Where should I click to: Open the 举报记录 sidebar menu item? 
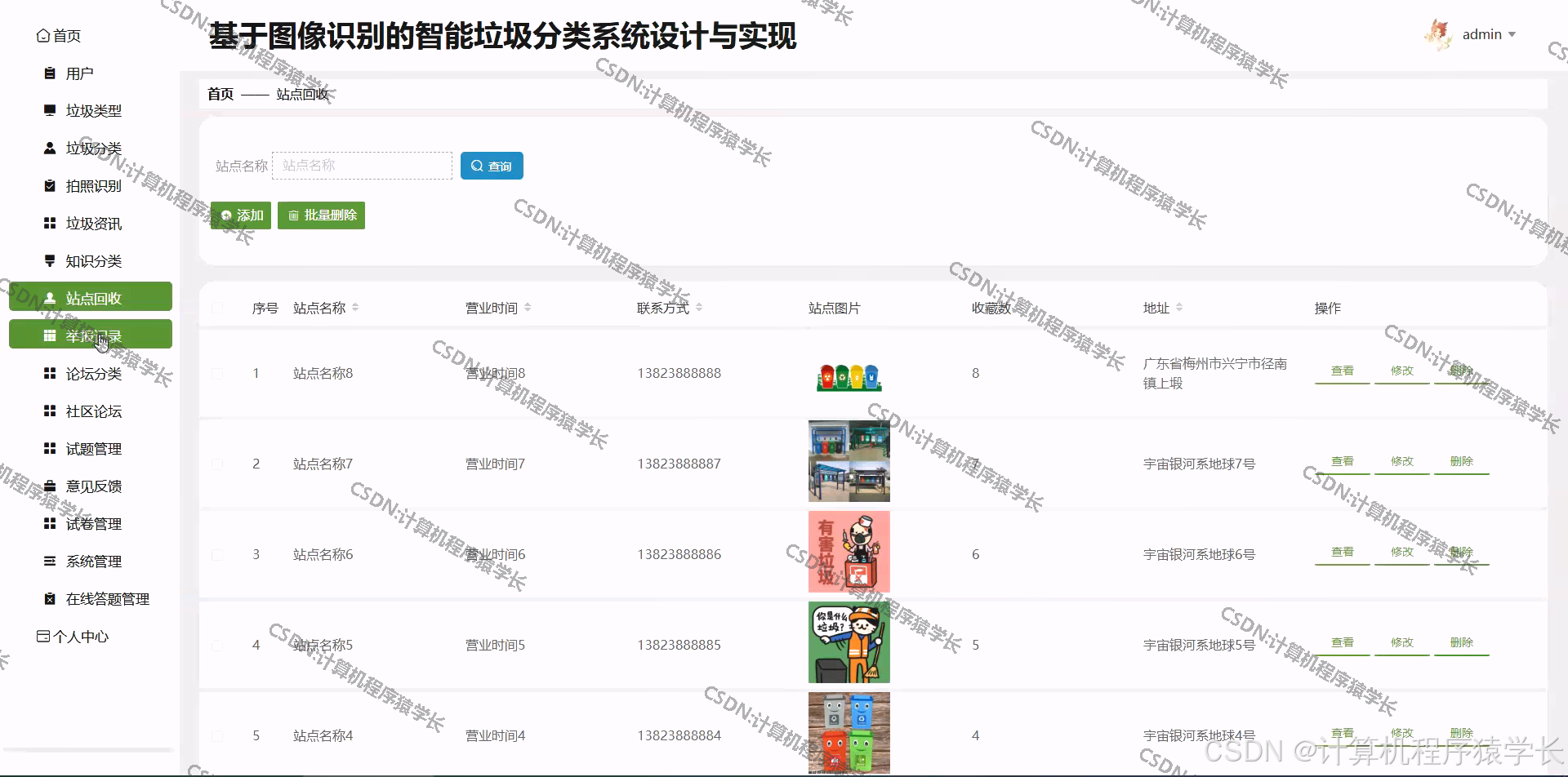click(91, 334)
